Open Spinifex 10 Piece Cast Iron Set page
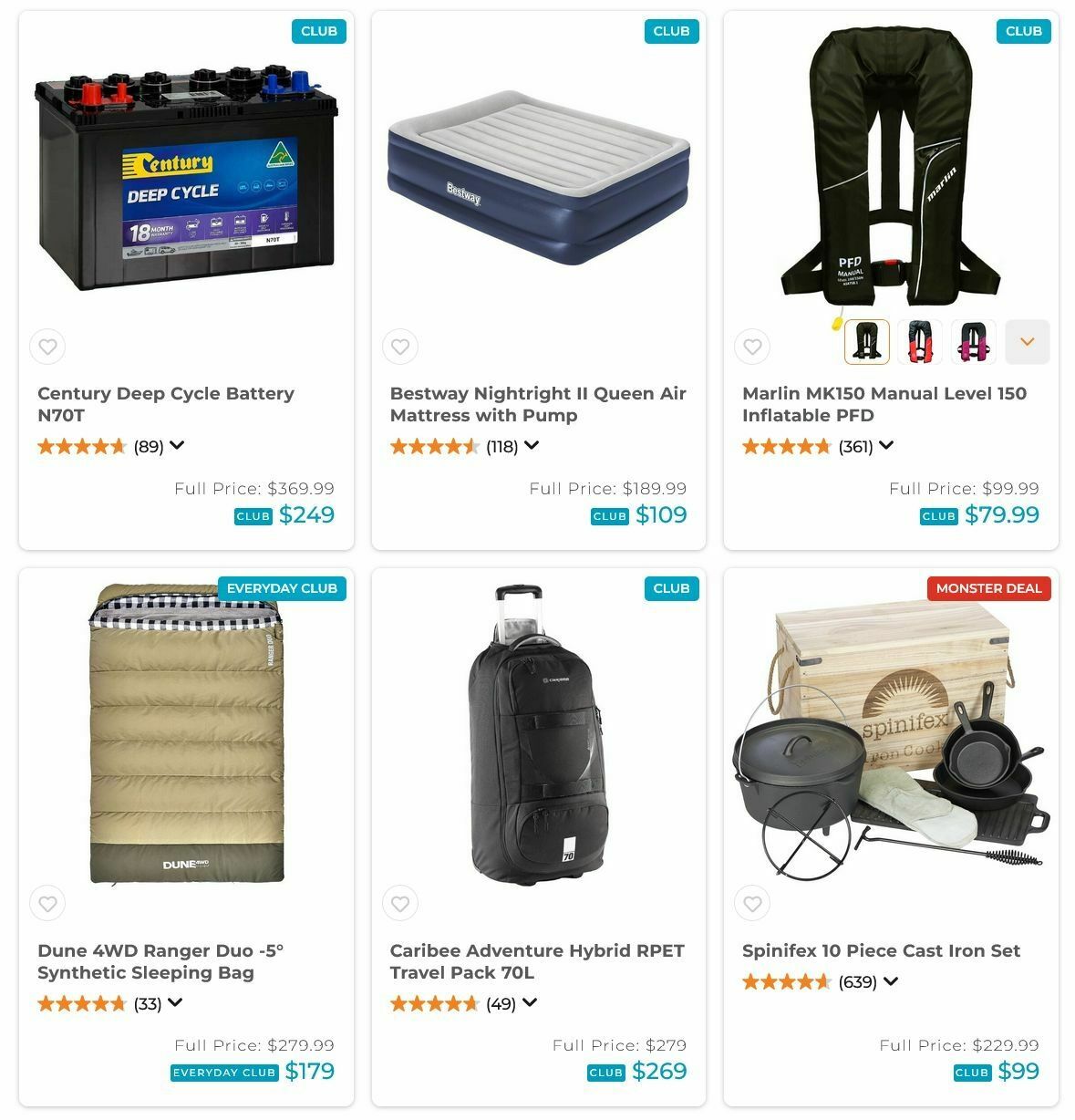 click(x=881, y=950)
